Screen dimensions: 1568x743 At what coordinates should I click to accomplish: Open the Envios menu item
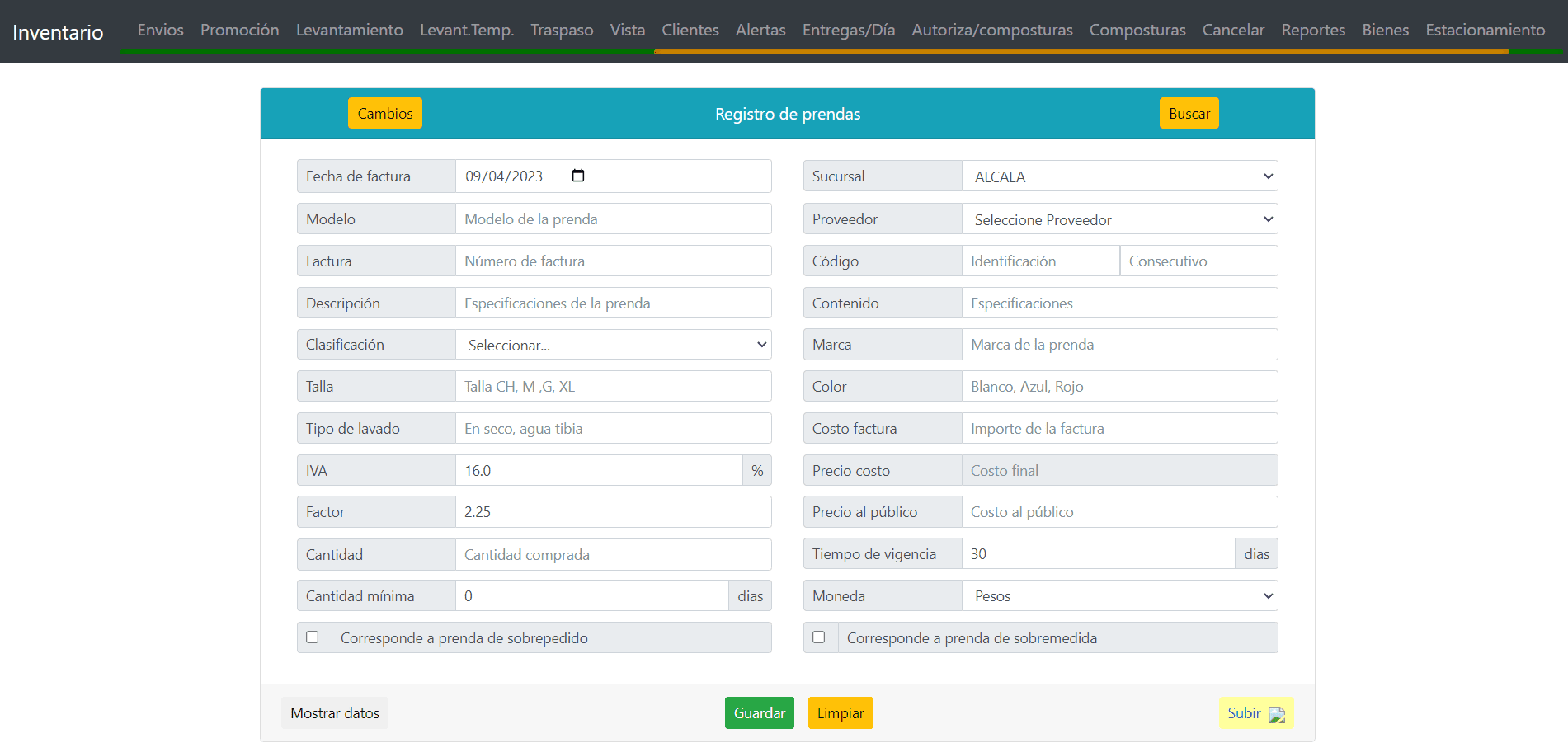point(160,30)
